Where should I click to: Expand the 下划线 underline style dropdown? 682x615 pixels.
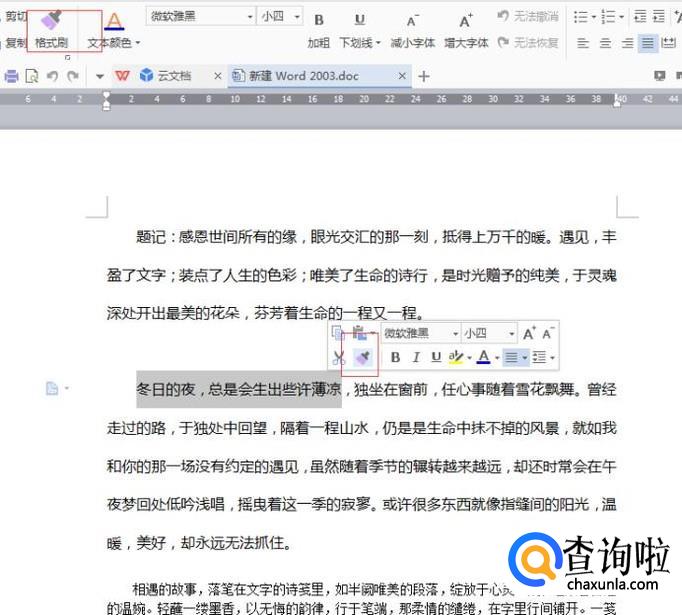(378, 43)
